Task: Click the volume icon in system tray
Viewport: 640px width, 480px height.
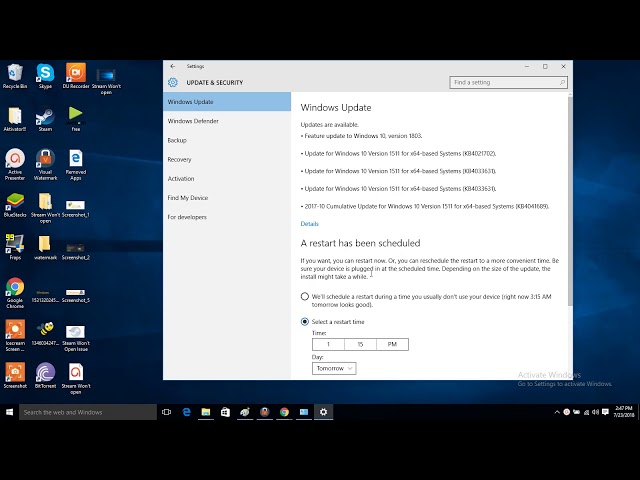Action: pyautogui.click(x=596, y=412)
